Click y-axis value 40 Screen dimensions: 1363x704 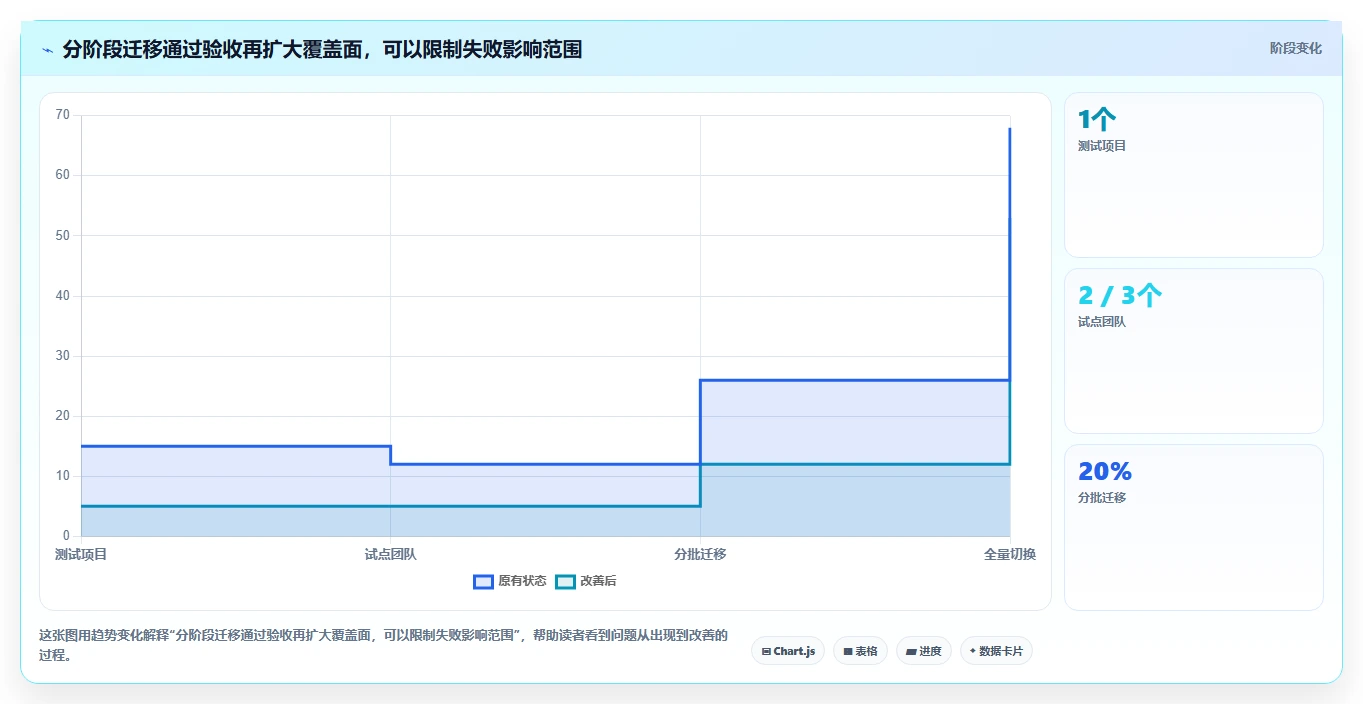pyautogui.click(x=63, y=296)
